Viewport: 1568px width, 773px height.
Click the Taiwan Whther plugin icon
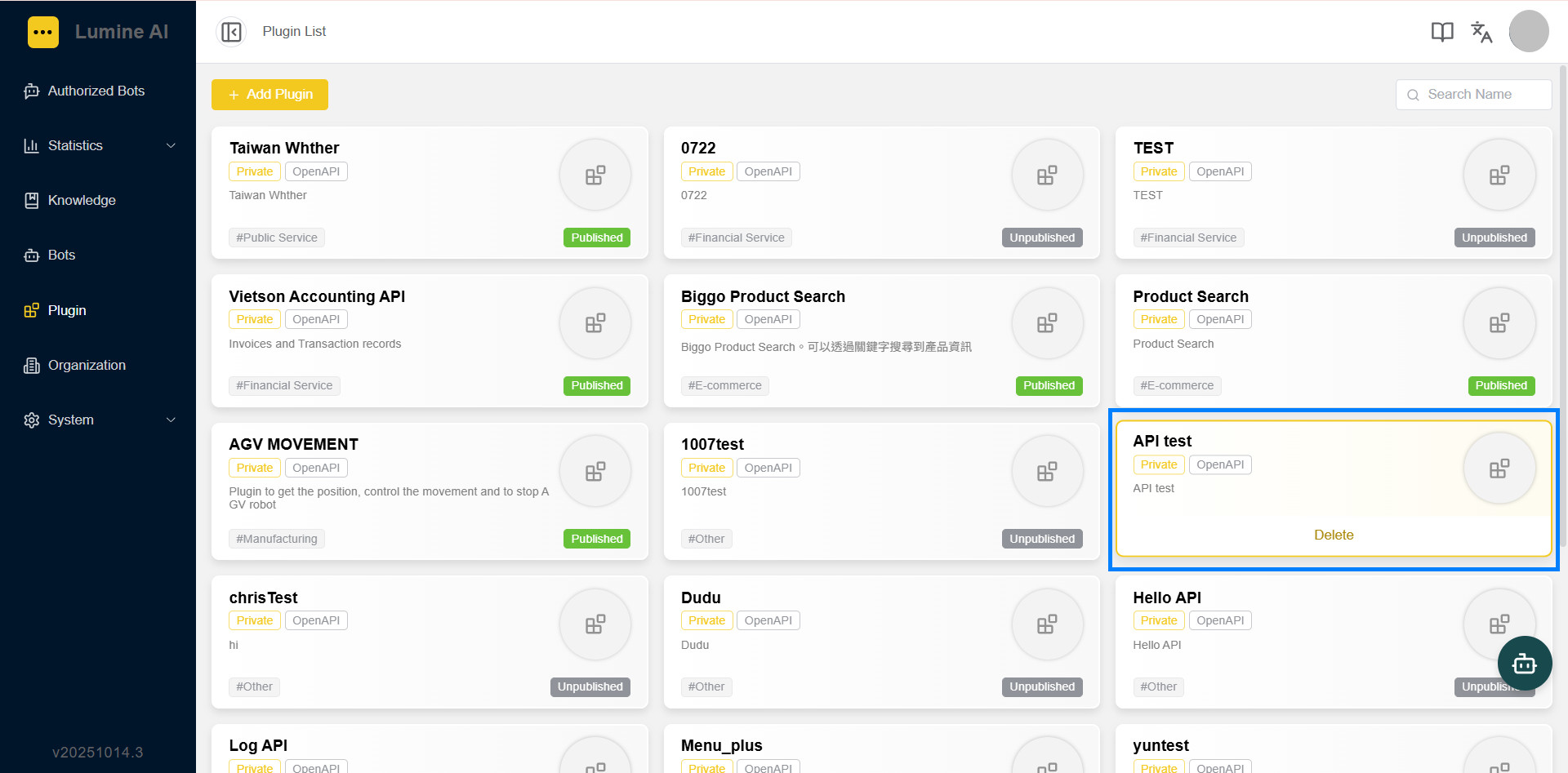click(x=595, y=175)
